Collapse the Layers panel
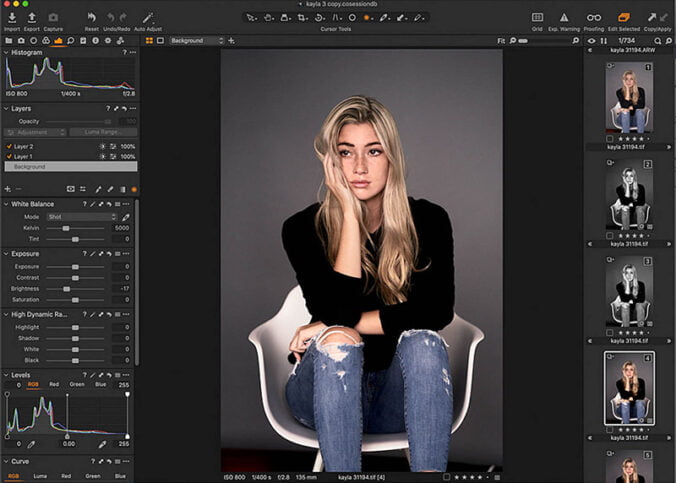676x483 pixels. [x=6, y=108]
